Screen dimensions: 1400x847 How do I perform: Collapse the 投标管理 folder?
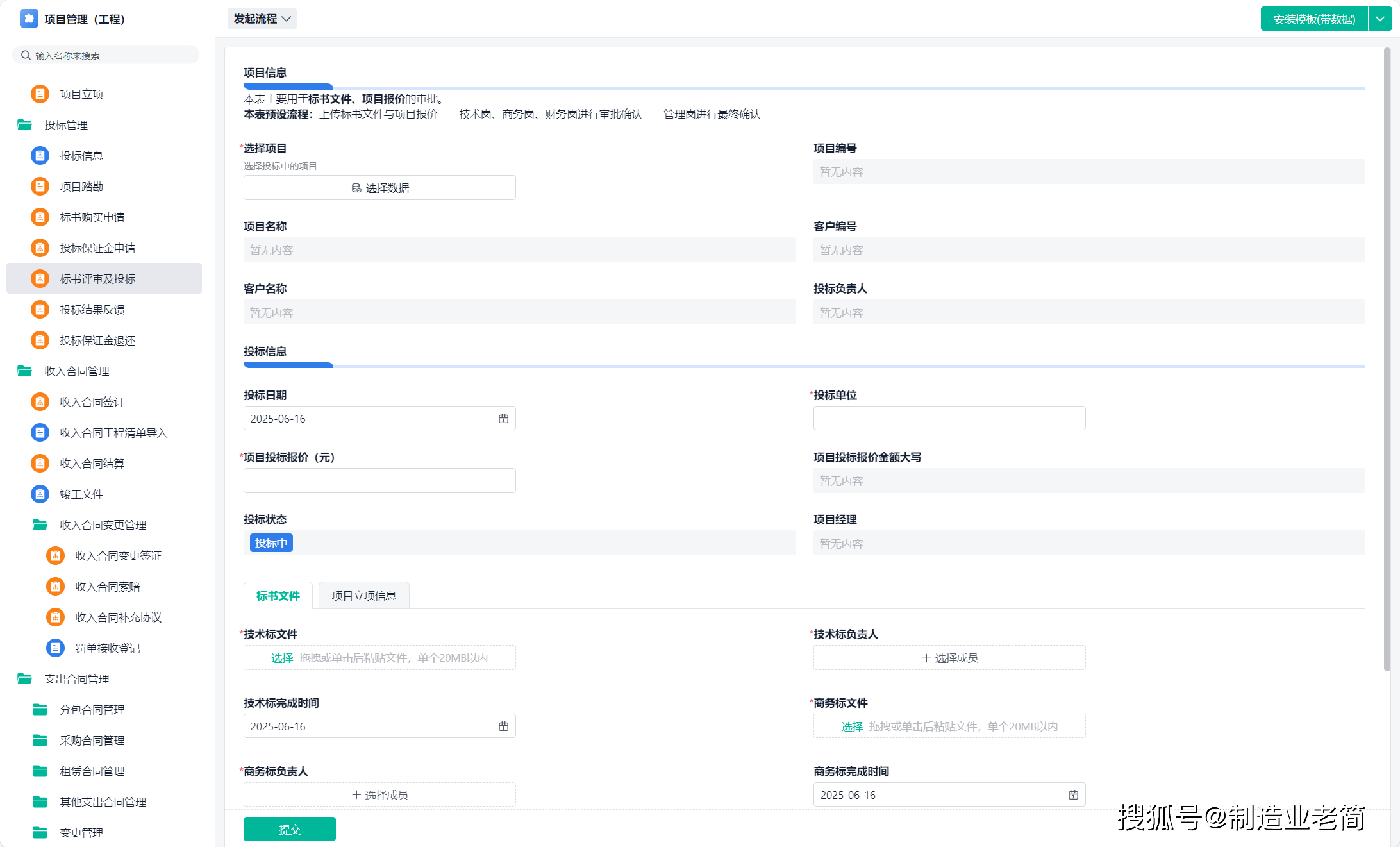point(24,125)
